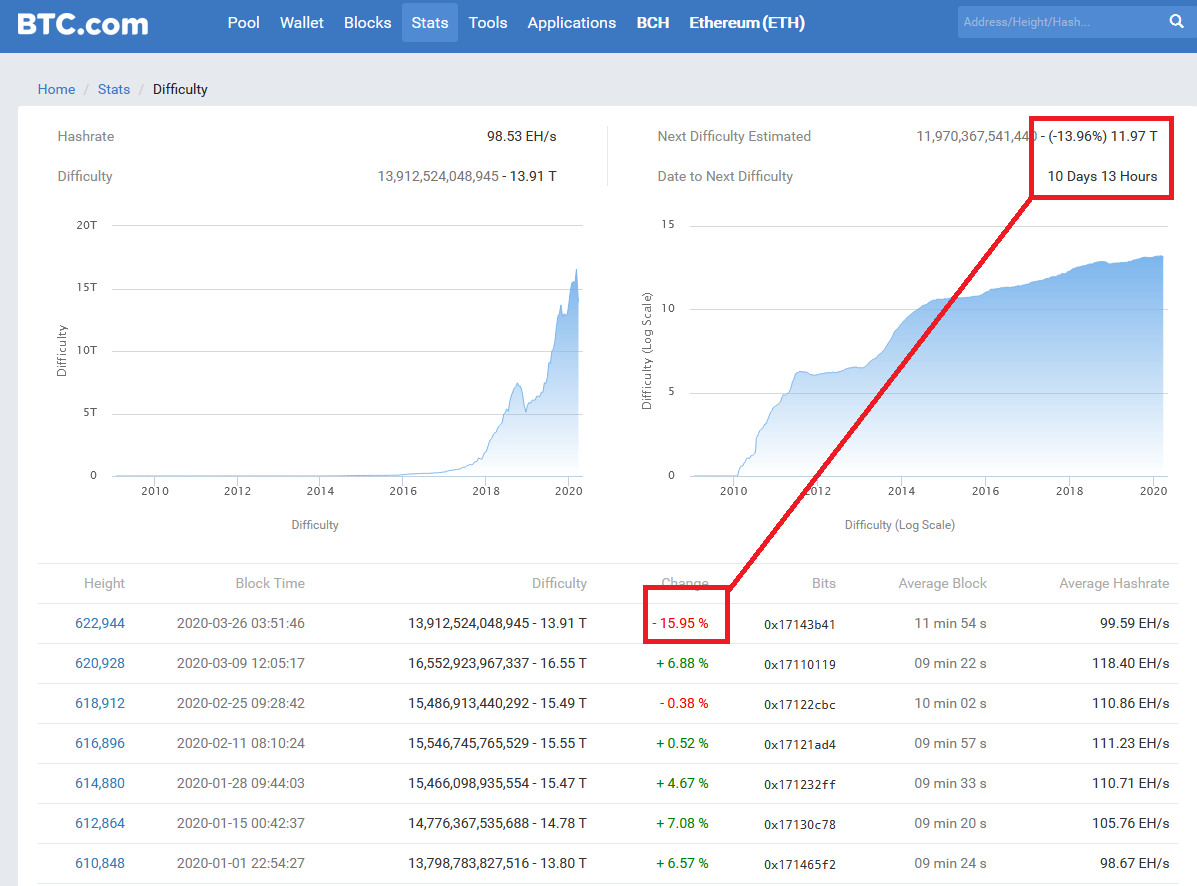Viewport: 1197px width, 886px height.
Task: Go to Home breadcrumb
Action: pos(56,89)
